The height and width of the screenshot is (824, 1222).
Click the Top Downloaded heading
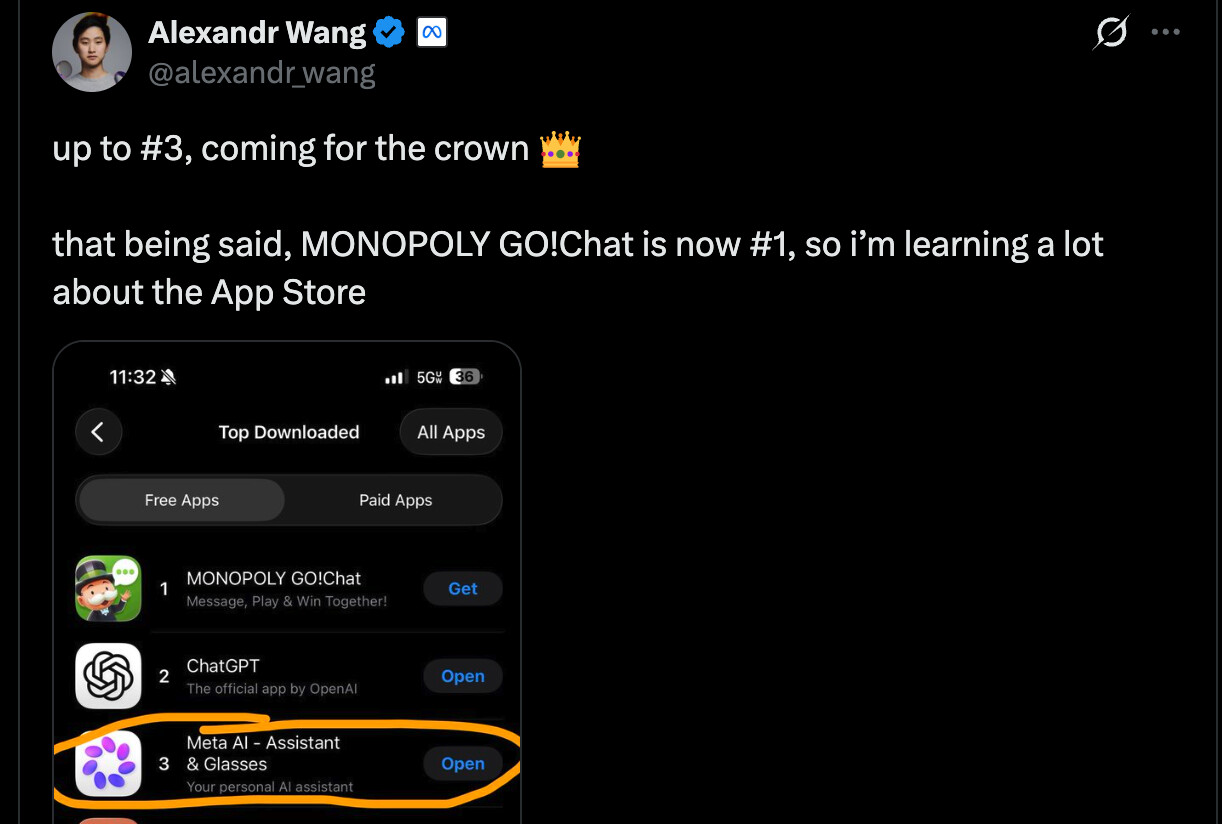[289, 432]
